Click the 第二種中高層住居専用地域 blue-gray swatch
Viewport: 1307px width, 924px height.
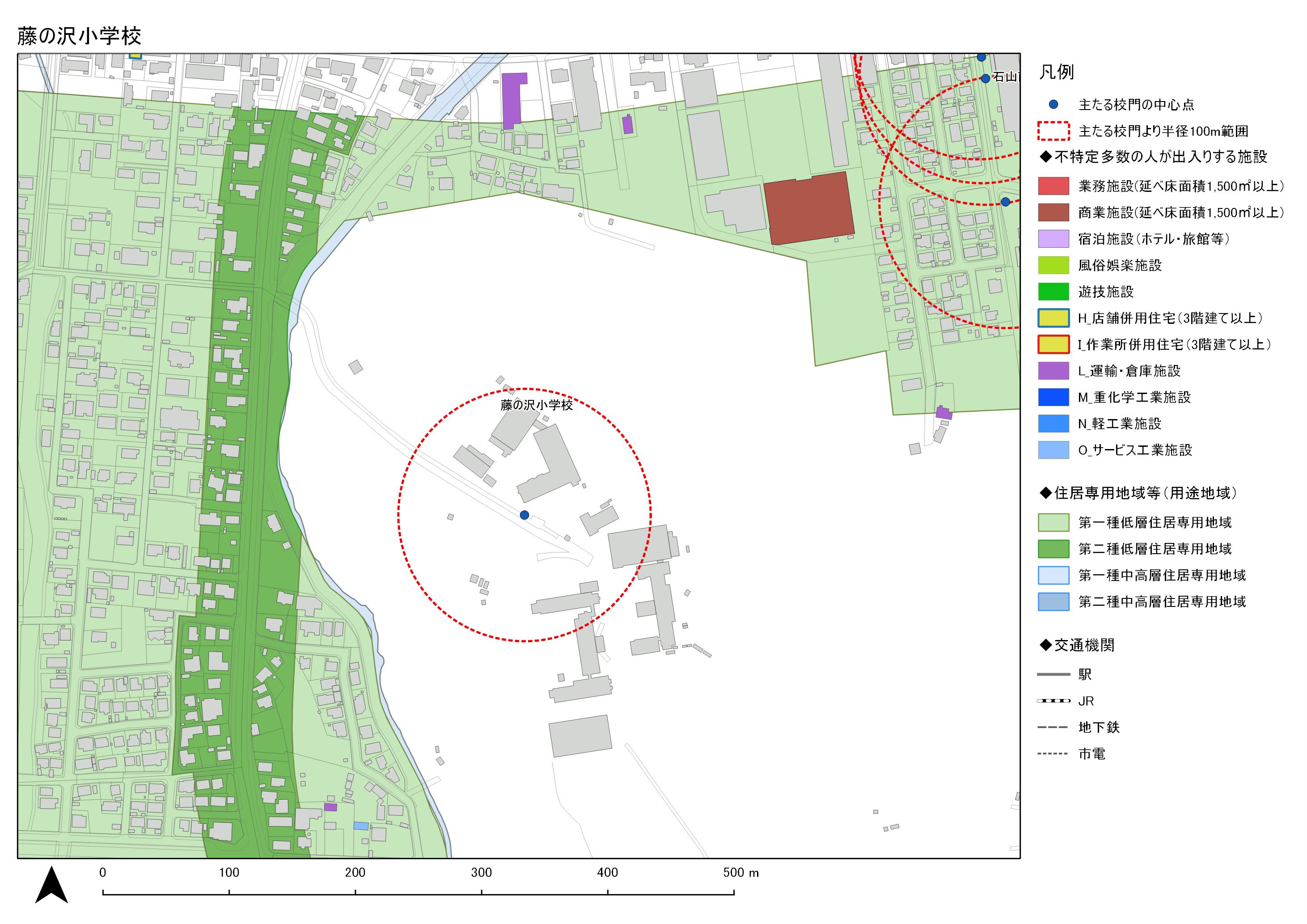pyautogui.click(x=1053, y=602)
